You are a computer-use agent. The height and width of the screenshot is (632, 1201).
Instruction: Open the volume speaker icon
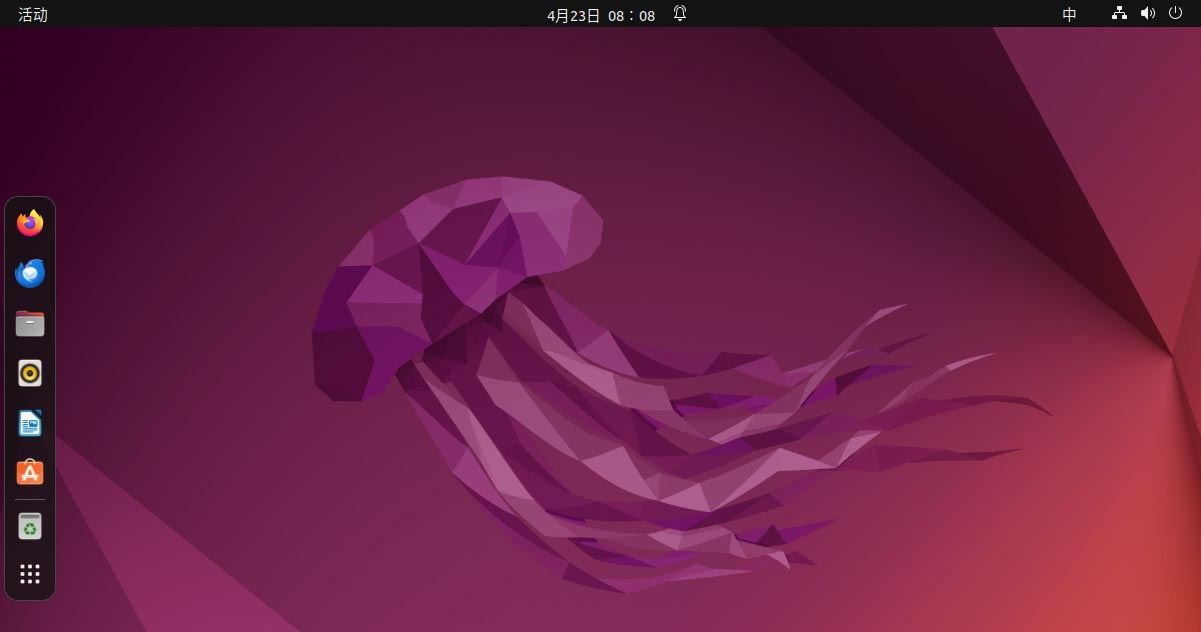tap(1147, 14)
